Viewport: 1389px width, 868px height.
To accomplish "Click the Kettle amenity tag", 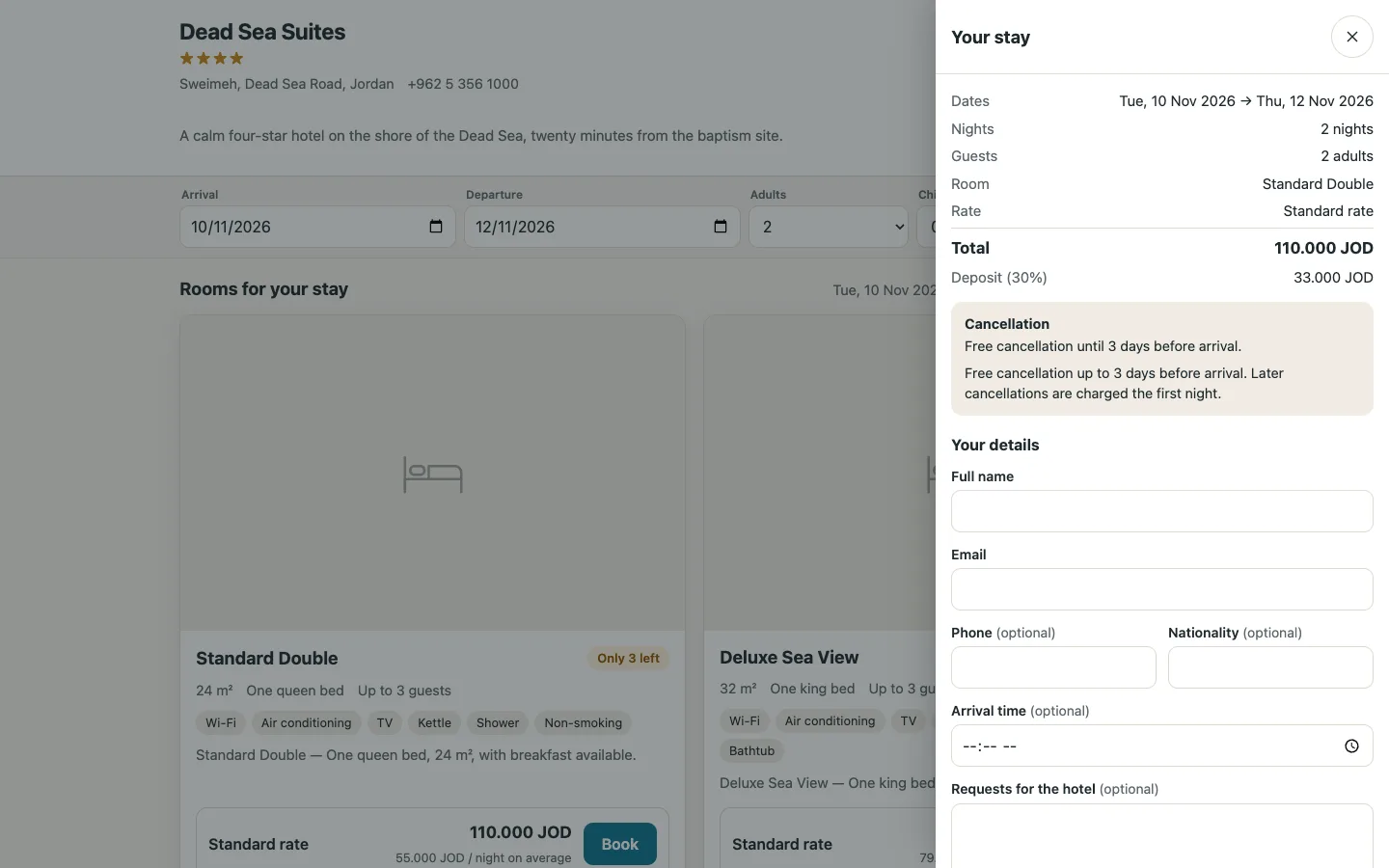I will [434, 722].
